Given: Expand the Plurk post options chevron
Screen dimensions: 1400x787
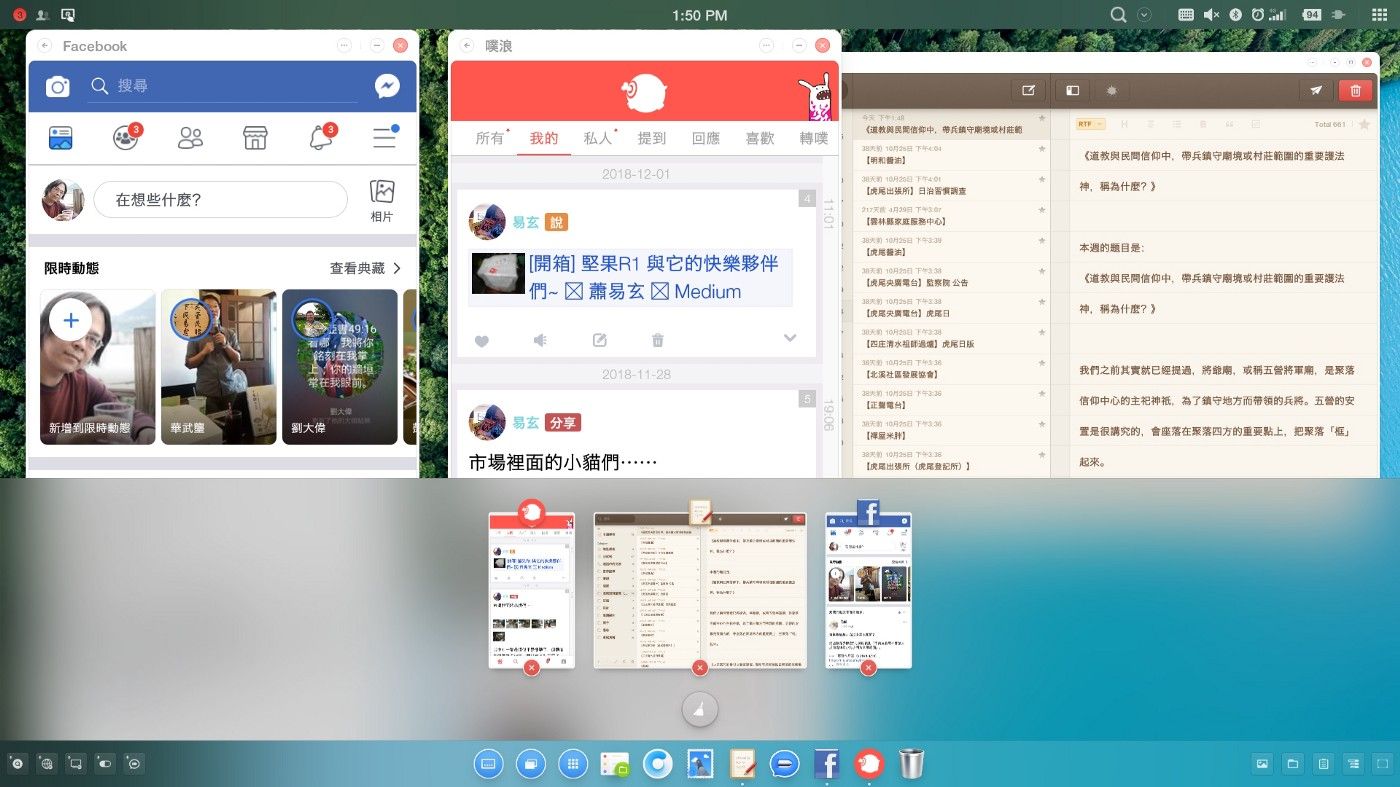Looking at the screenshot, I should 790,338.
